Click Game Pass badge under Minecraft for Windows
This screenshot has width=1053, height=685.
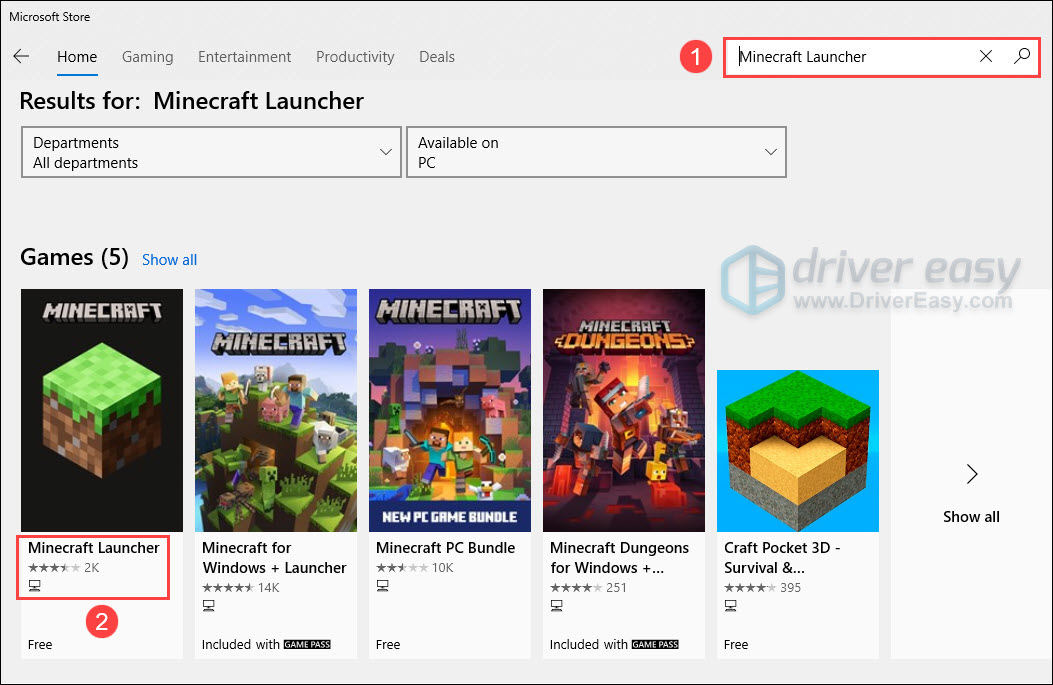307,645
